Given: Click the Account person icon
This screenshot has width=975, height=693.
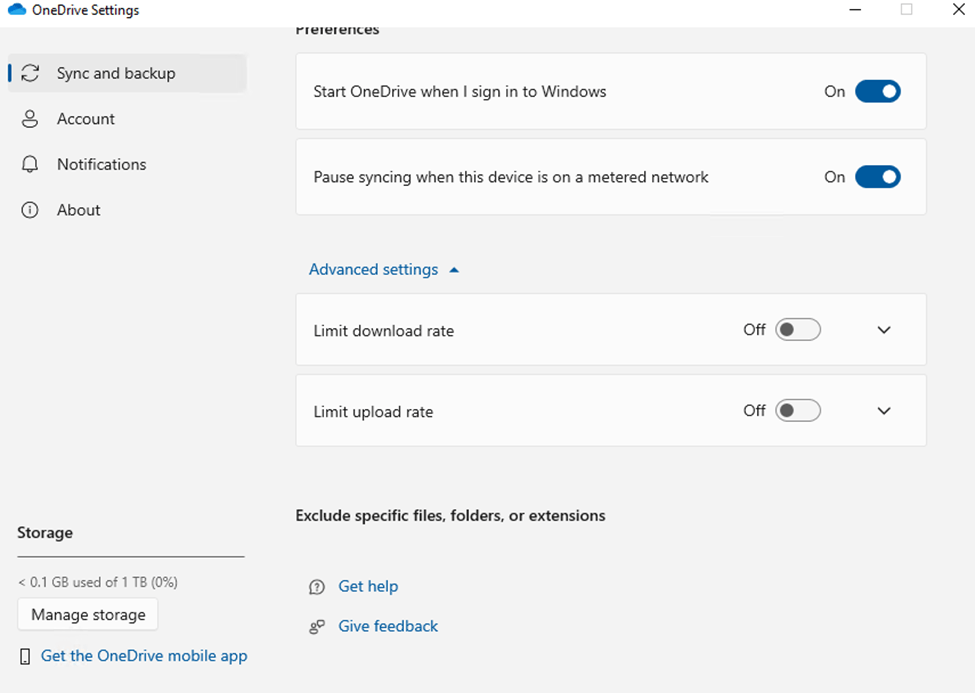Looking at the screenshot, I should [30, 119].
